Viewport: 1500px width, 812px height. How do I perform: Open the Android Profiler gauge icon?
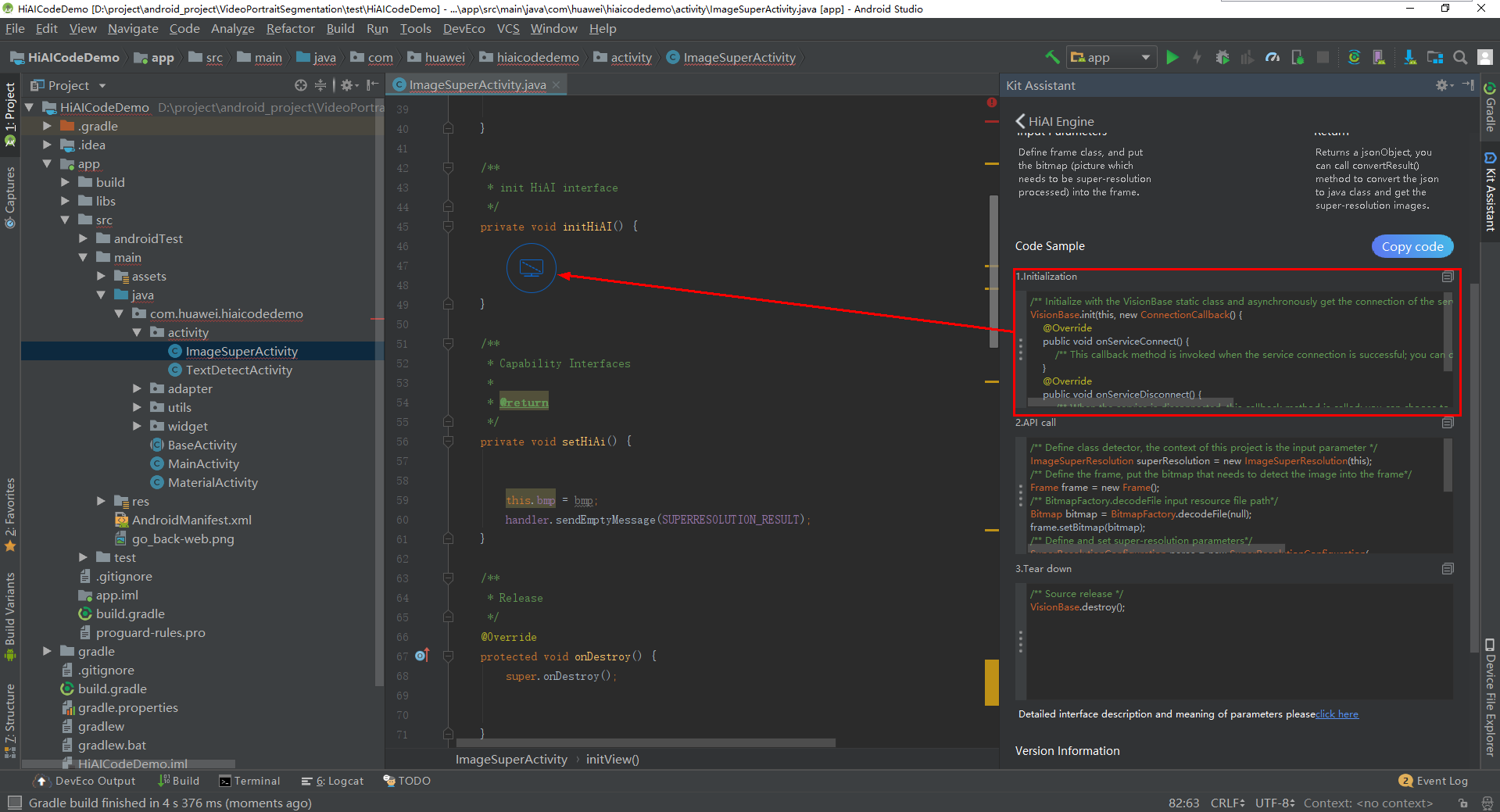[1273, 57]
